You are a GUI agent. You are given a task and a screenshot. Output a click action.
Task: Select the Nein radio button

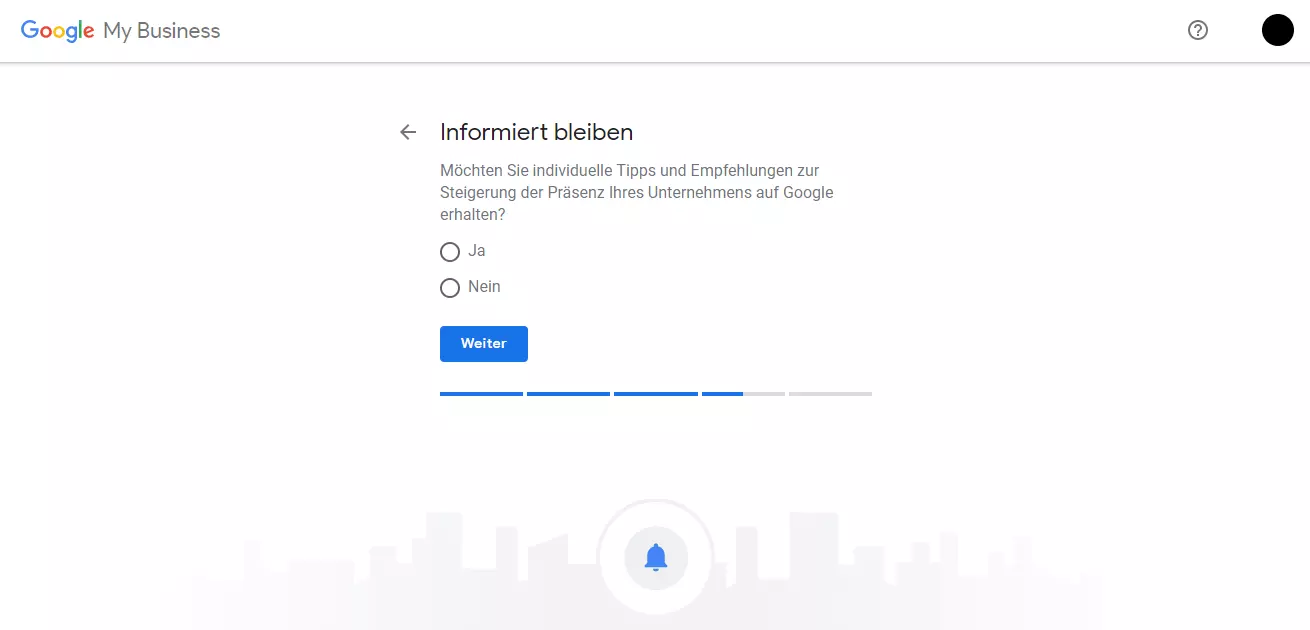coord(450,288)
